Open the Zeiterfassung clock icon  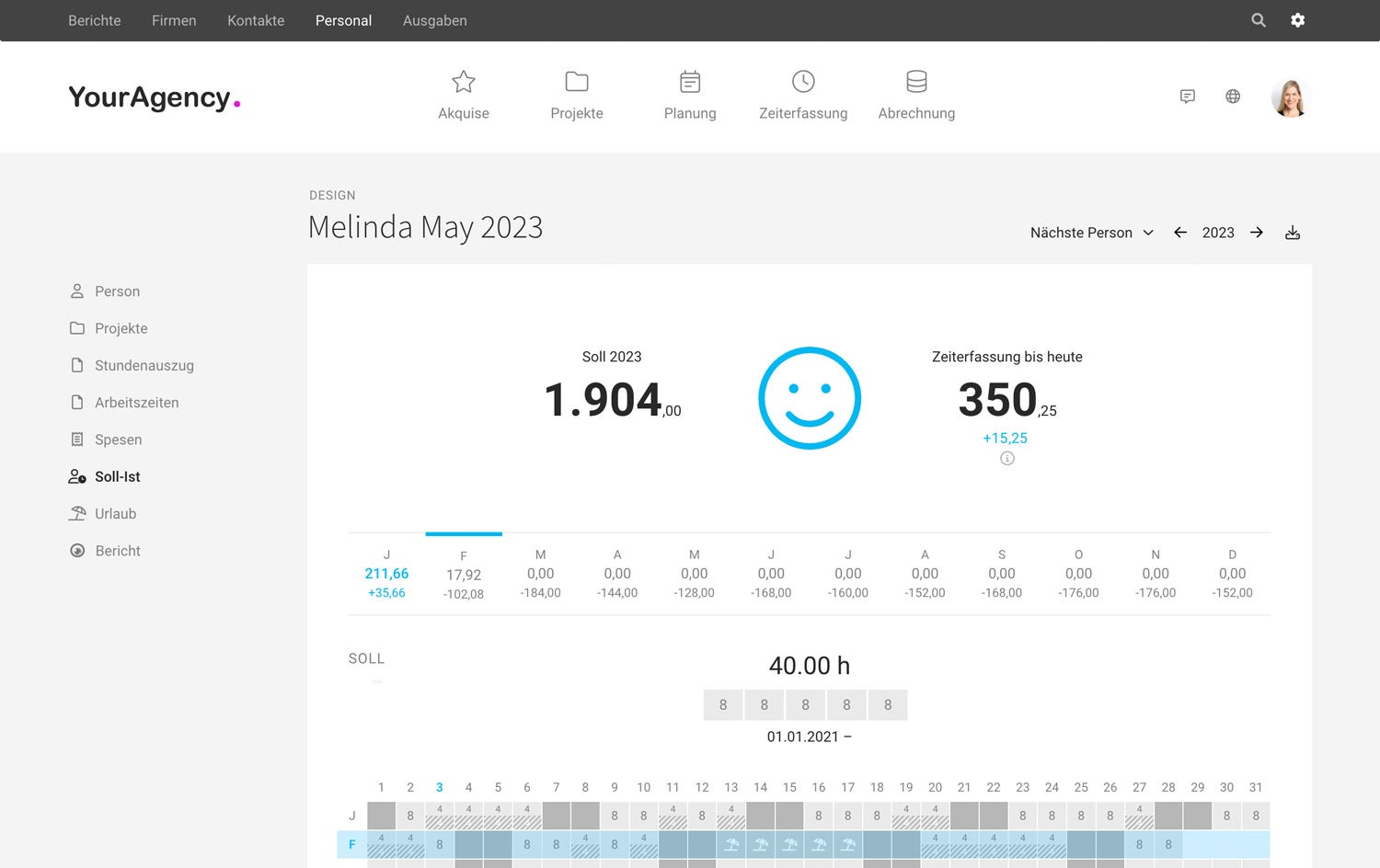(803, 82)
